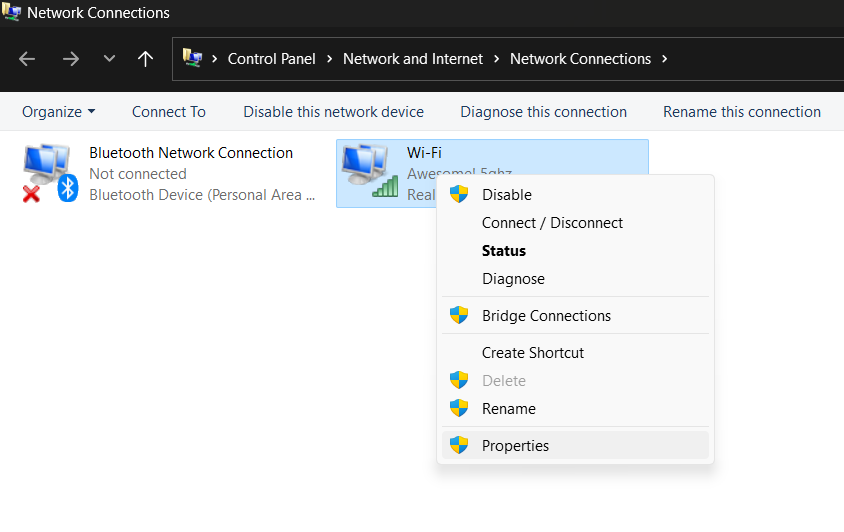Image resolution: width=844 pixels, height=532 pixels.
Task: Choose Connect / Disconnect in context menu
Action: (x=575, y=222)
